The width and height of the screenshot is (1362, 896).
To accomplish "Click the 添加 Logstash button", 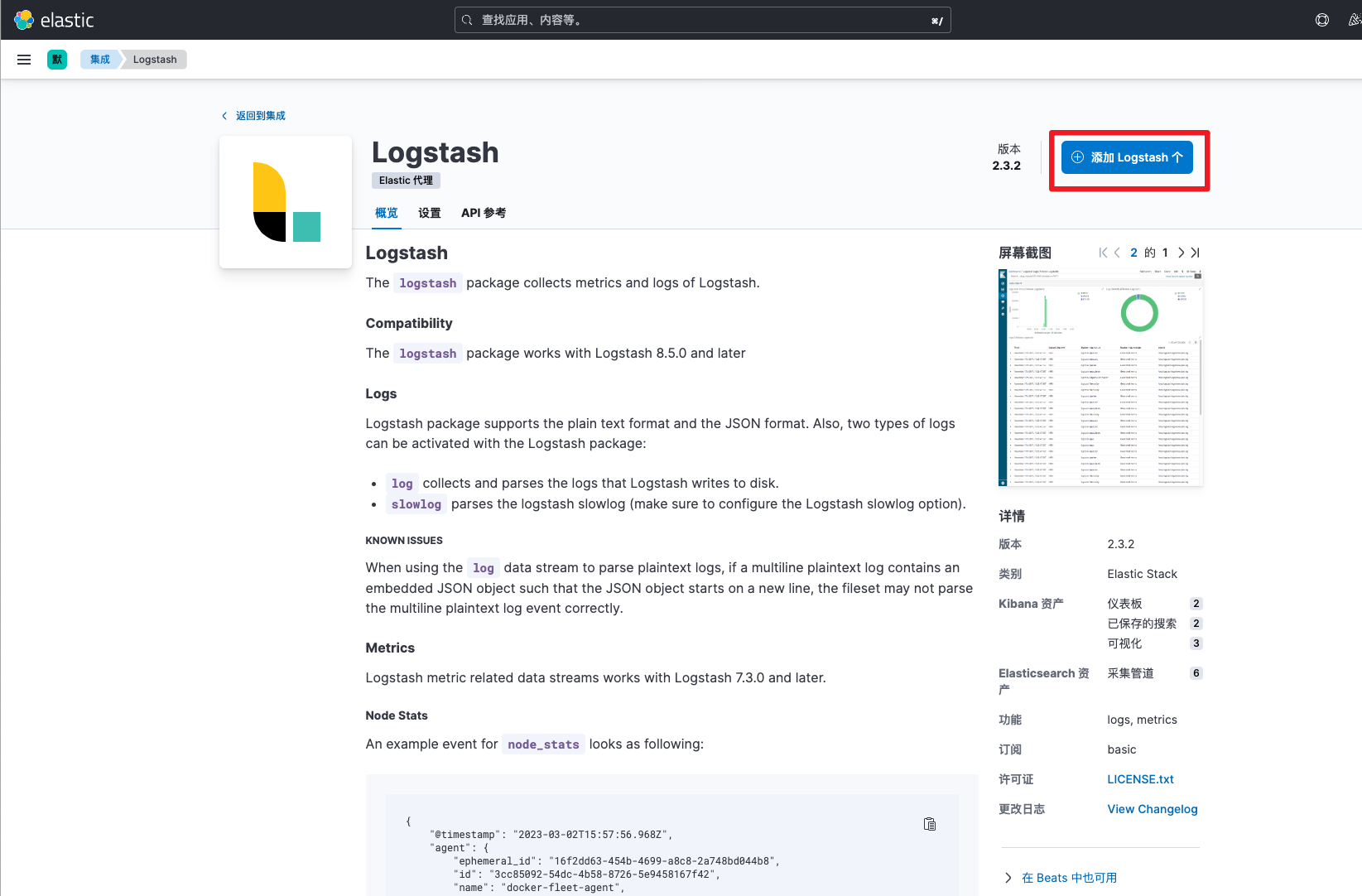I will [x=1127, y=157].
